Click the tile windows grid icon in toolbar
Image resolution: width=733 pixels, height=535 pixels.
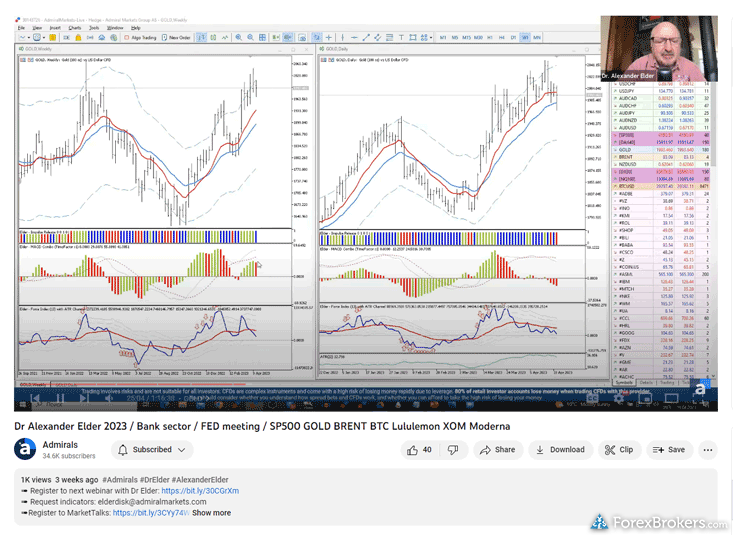262,37
